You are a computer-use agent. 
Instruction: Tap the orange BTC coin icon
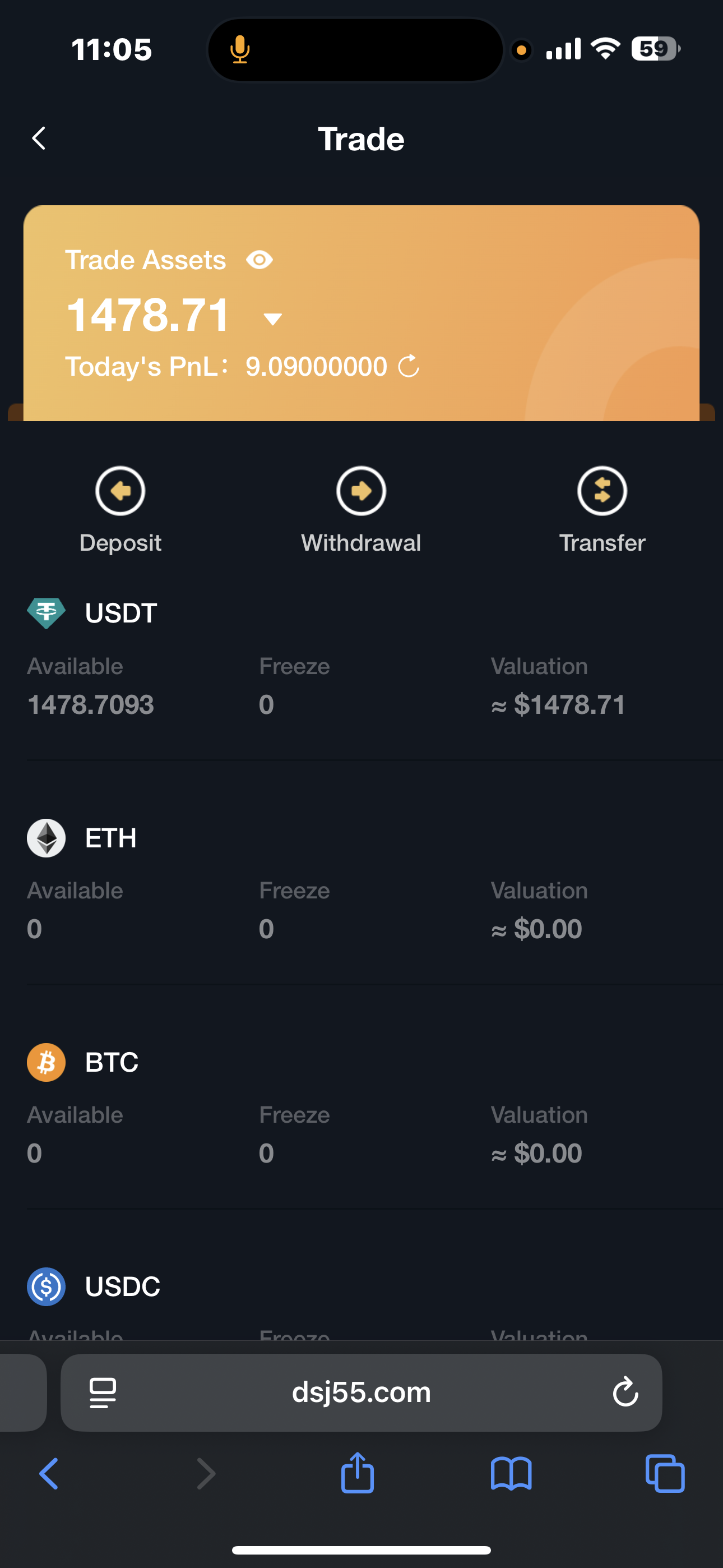[47, 1062]
